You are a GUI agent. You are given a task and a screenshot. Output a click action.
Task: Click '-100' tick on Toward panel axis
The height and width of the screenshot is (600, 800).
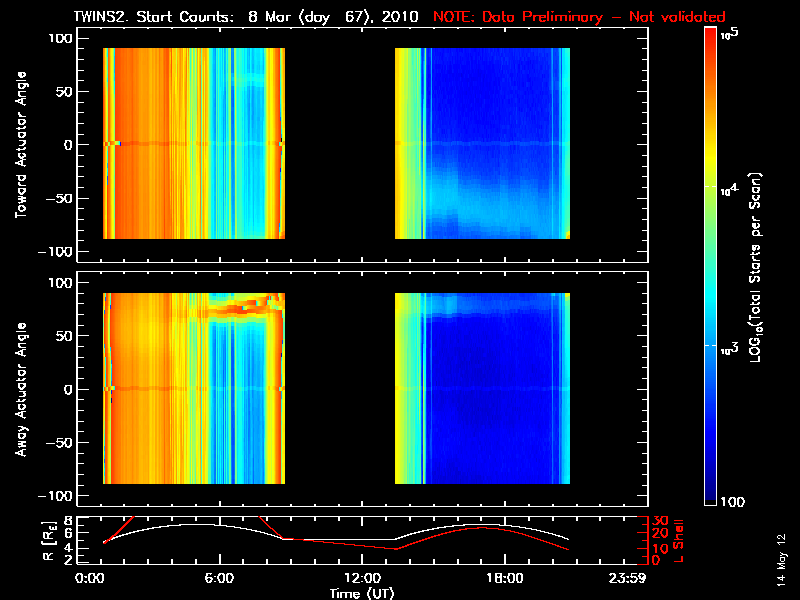[x=56, y=252]
